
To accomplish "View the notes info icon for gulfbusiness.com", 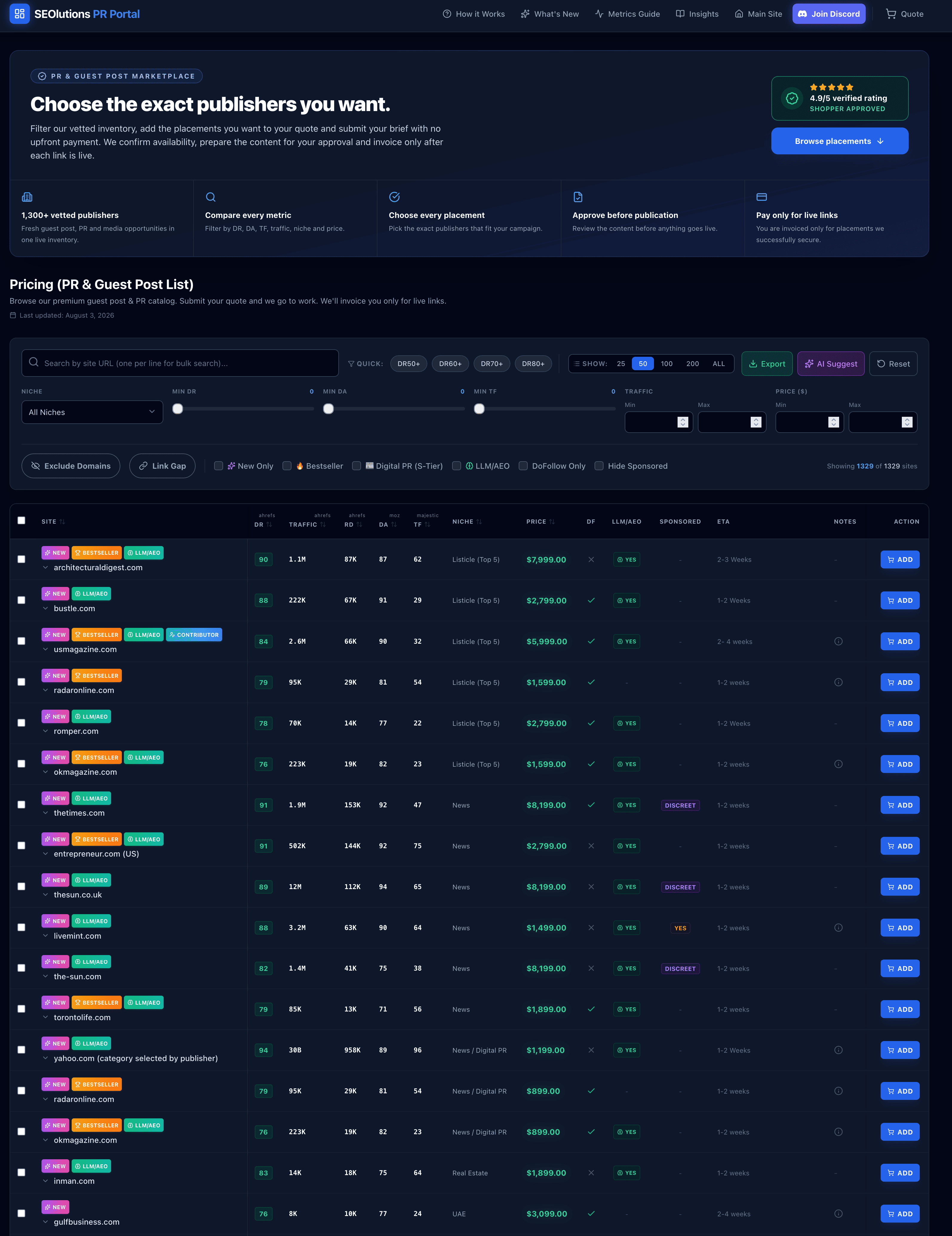I will coord(838,1213).
